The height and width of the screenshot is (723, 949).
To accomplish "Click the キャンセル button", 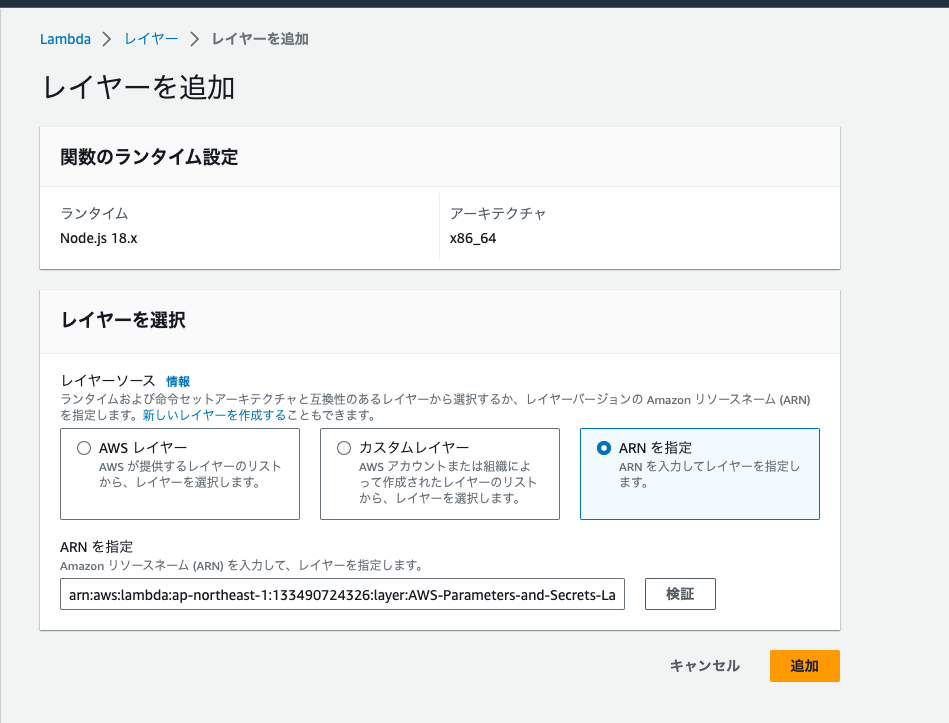I will (x=704, y=666).
